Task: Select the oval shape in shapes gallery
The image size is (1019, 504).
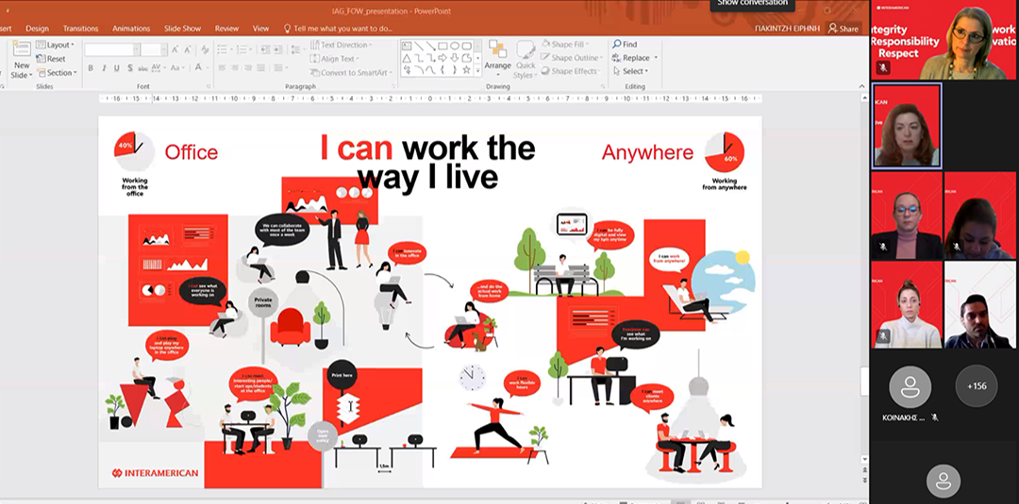Action: [x=455, y=45]
